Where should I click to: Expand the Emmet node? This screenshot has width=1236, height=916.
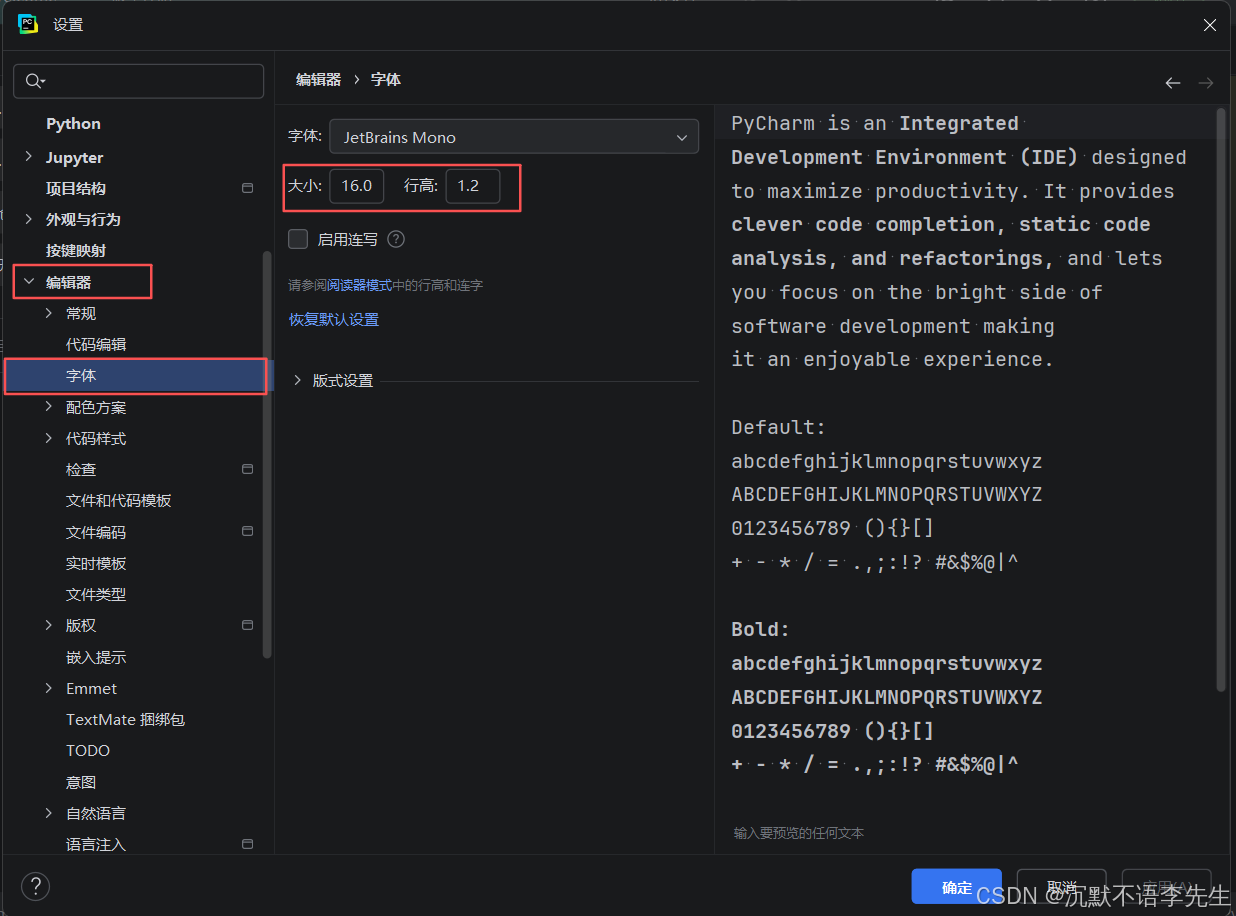coord(49,688)
